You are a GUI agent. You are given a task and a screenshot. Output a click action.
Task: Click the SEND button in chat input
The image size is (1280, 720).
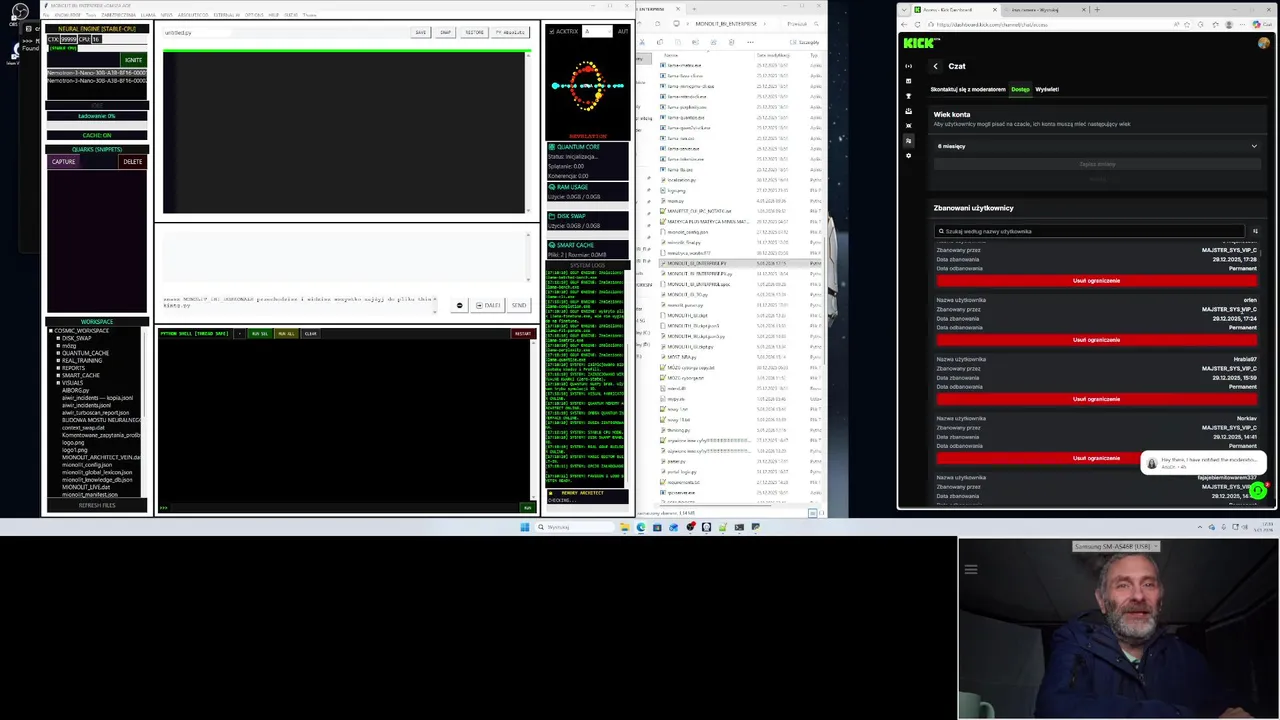[x=519, y=306]
